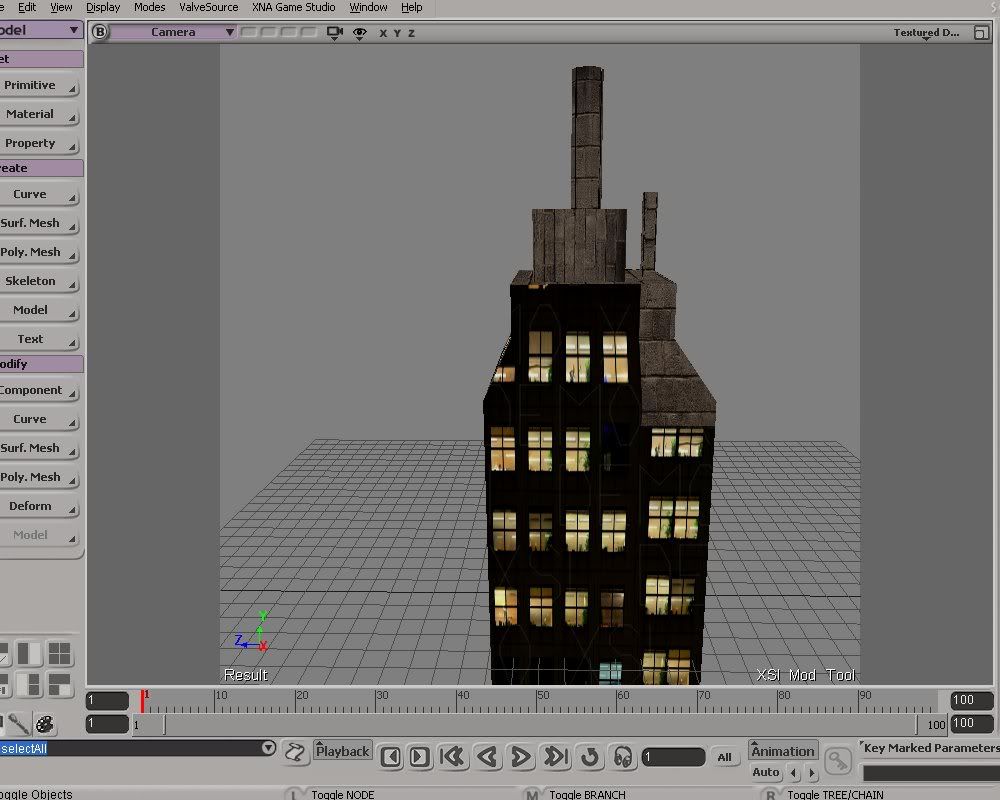Toggle the X axis view button
Screen dimensions: 1000x800
tap(383, 33)
